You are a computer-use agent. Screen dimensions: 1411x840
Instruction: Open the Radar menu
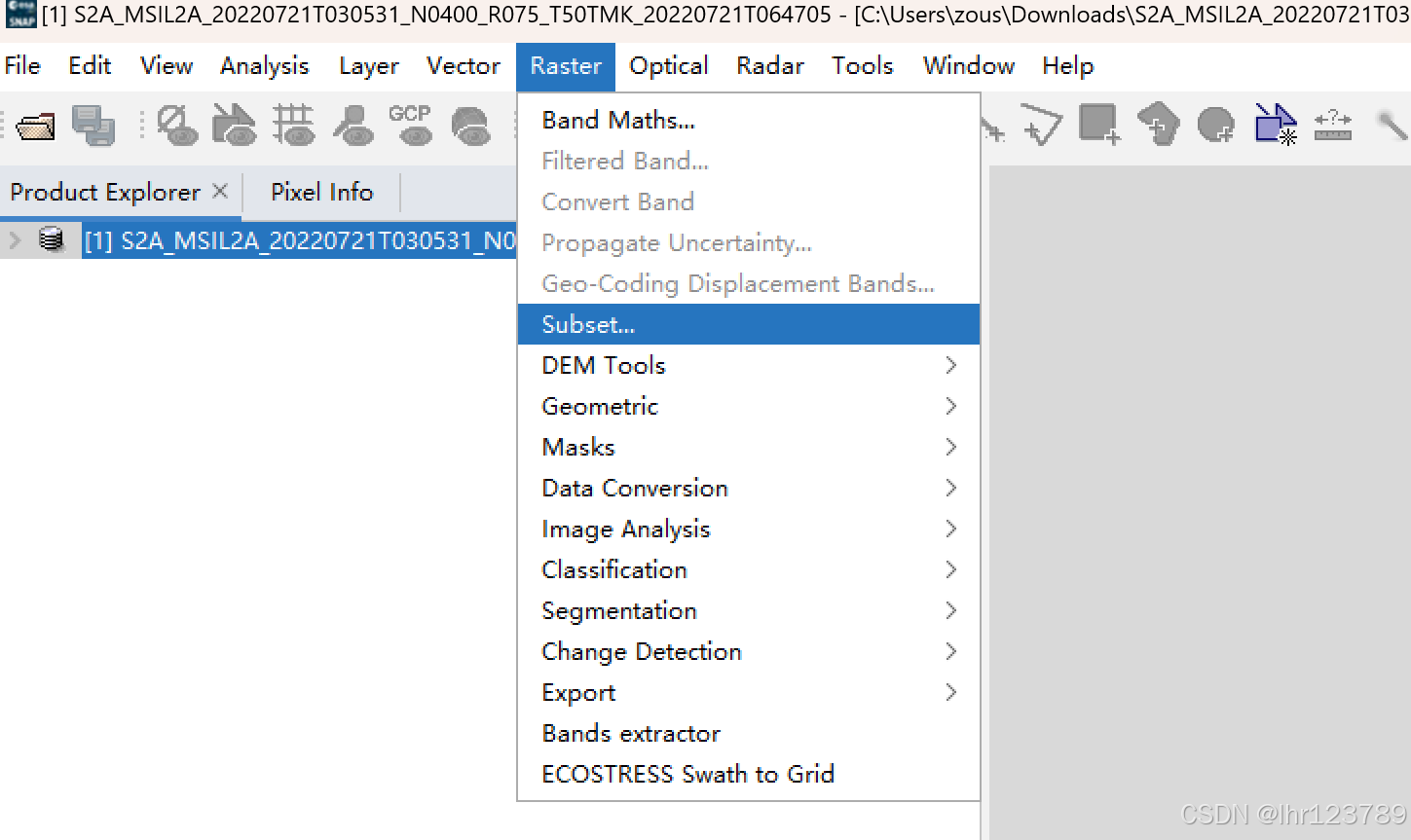(x=770, y=66)
